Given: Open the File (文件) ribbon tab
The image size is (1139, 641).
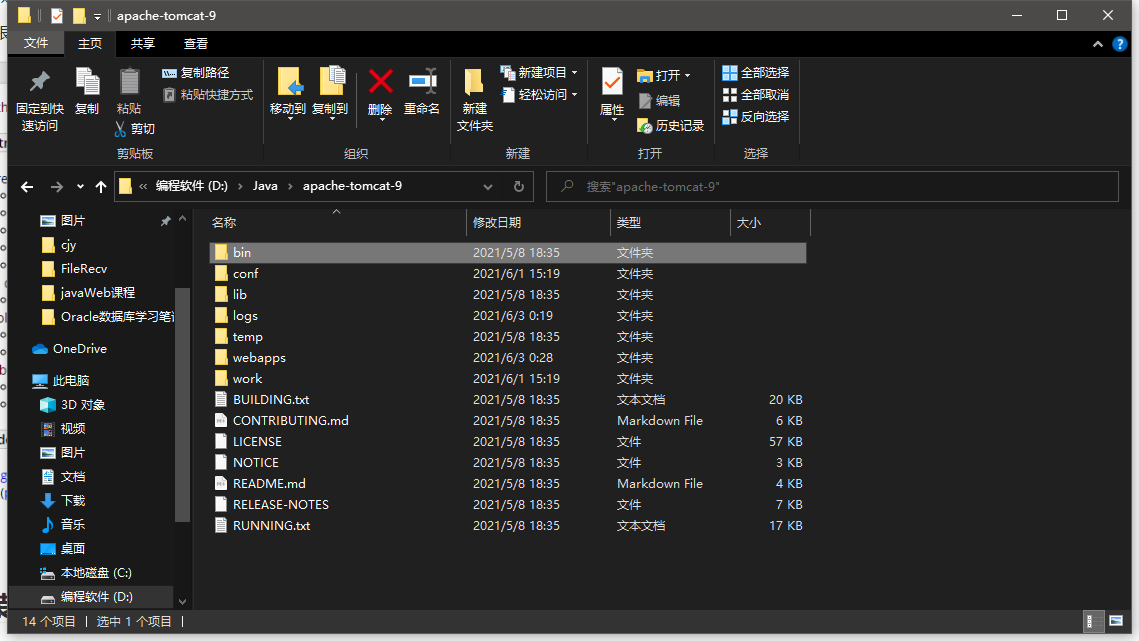Looking at the screenshot, I should (36, 44).
